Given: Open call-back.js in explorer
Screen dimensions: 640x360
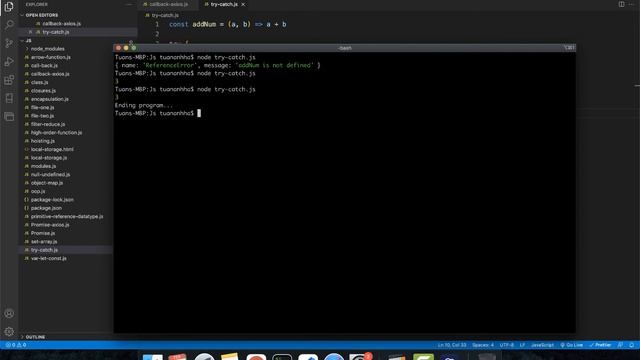Looking at the screenshot, I should 44,66.
